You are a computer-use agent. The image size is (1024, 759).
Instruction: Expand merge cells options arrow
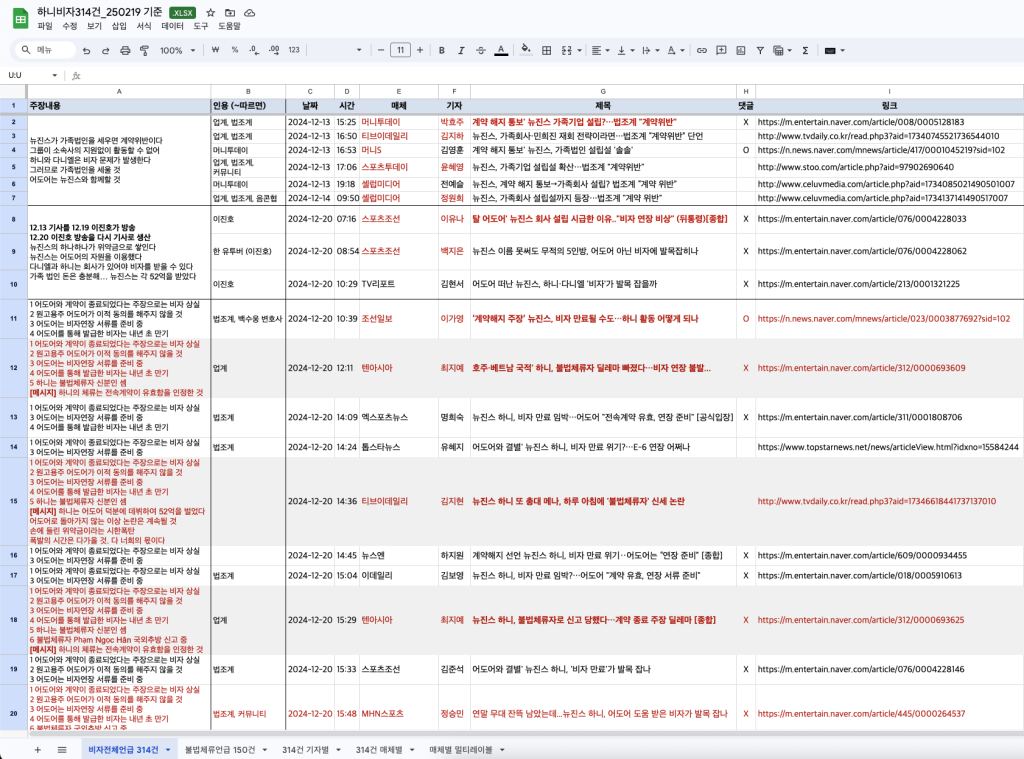click(579, 50)
